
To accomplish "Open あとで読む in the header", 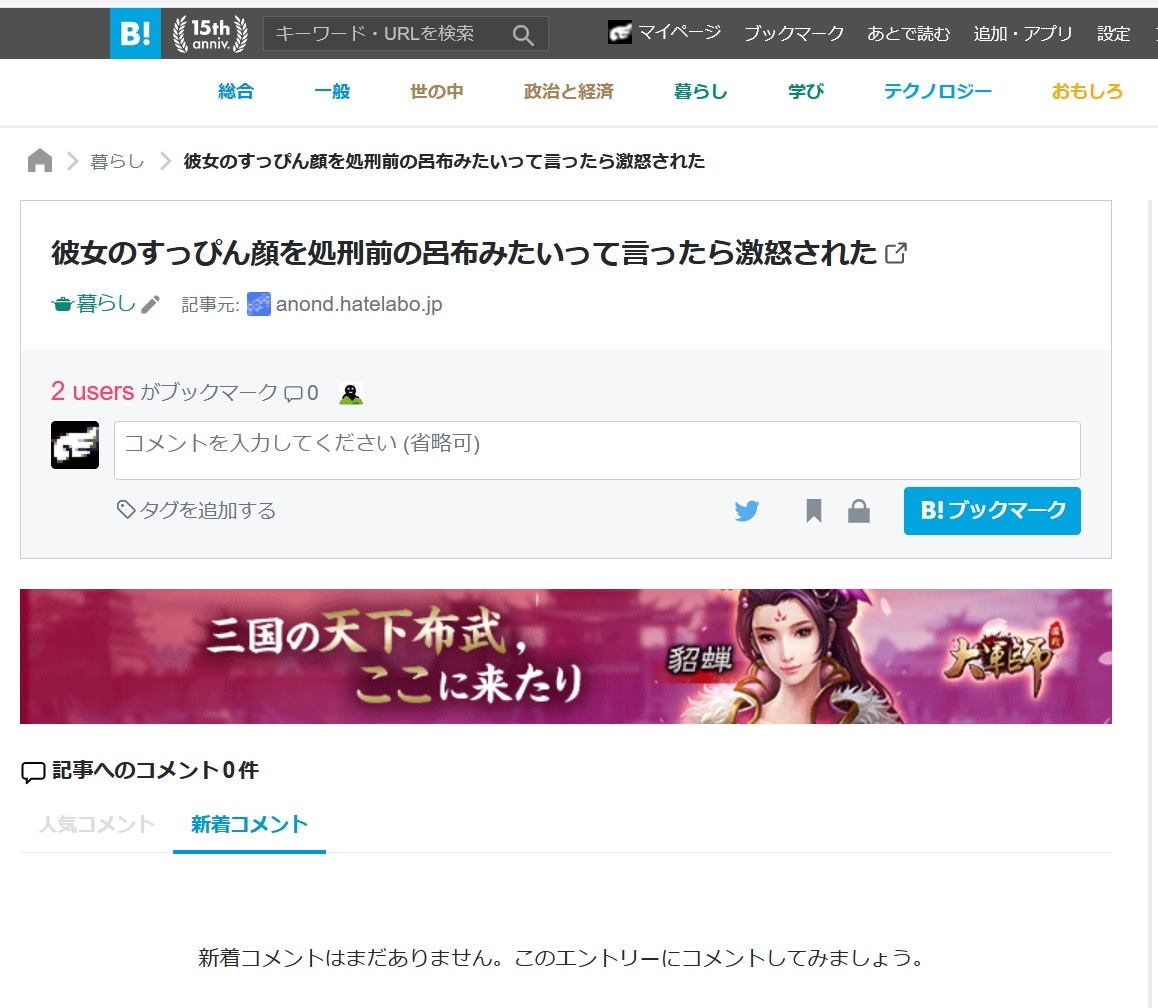I will (908, 33).
